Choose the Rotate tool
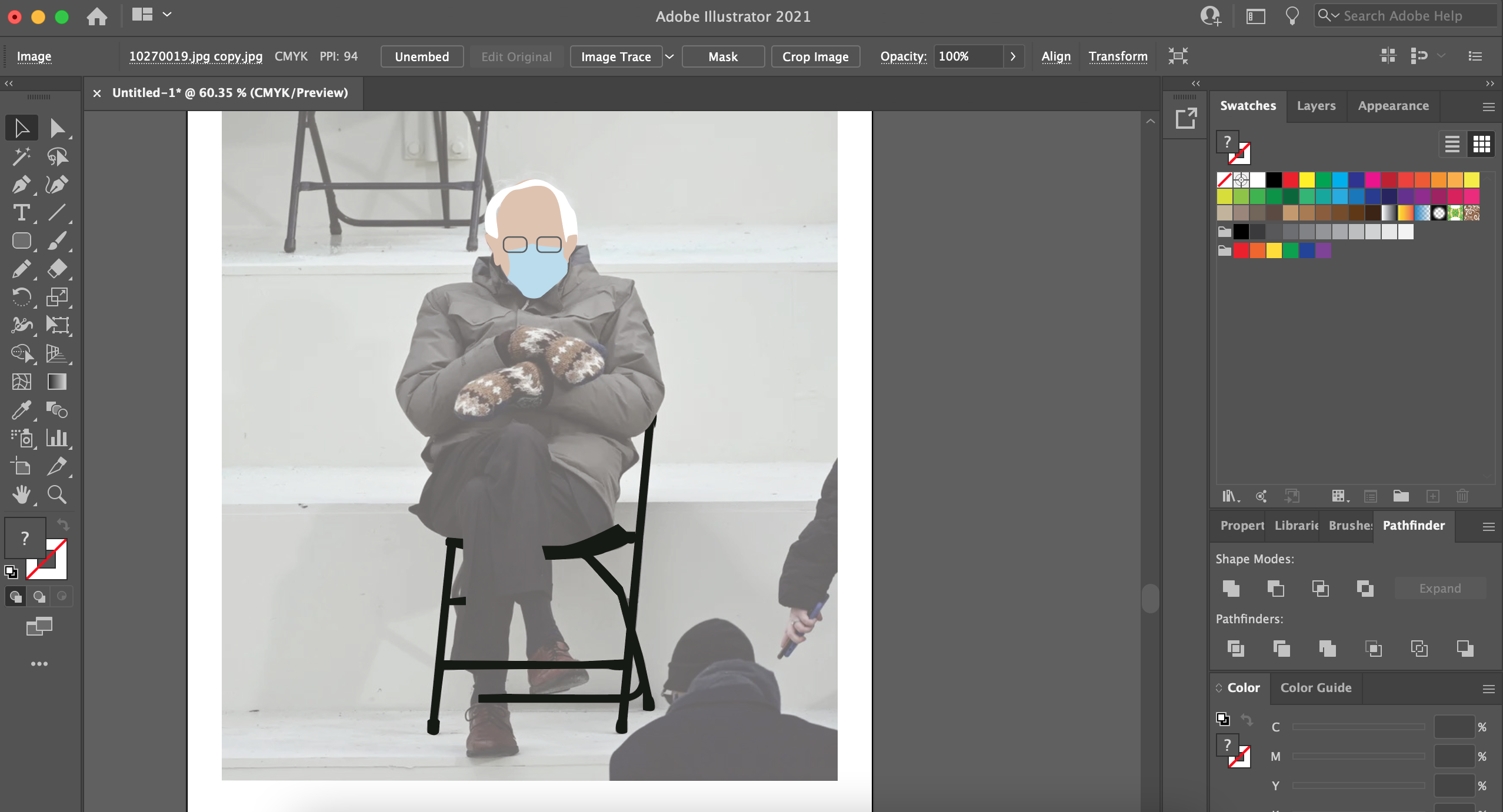Viewport: 1503px width, 812px height. coord(21,298)
